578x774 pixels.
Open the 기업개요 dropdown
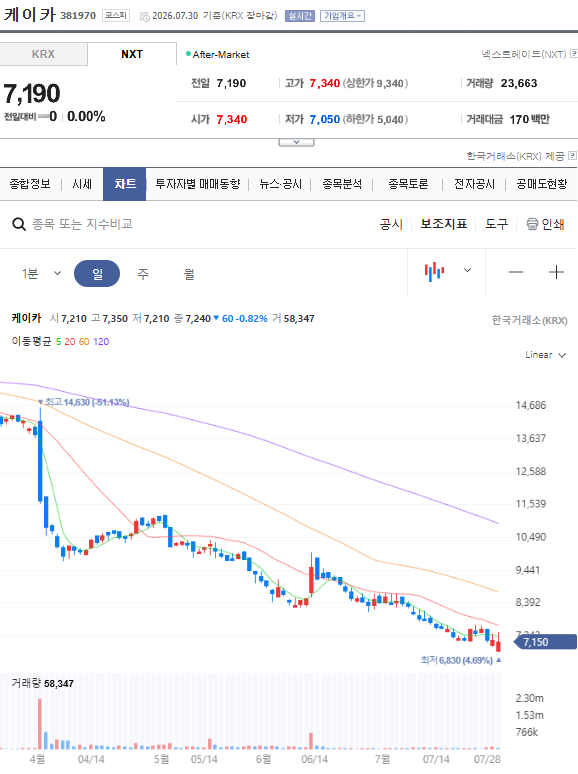(x=342, y=16)
